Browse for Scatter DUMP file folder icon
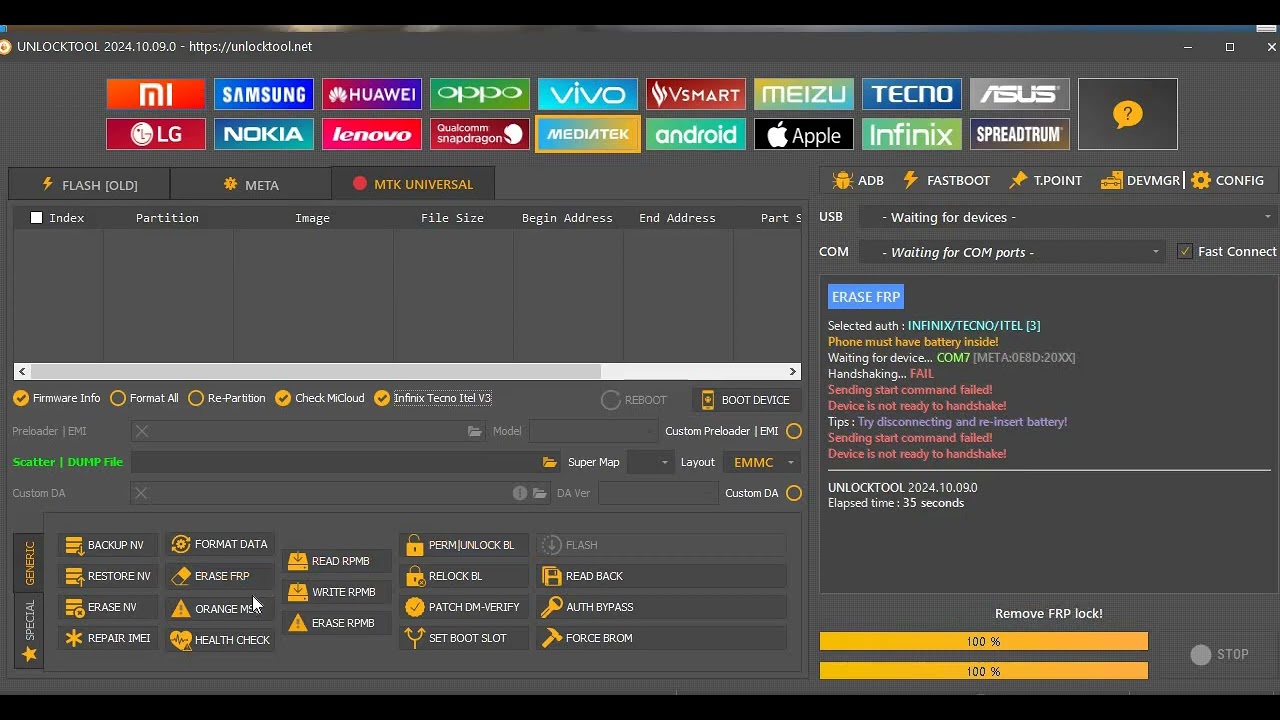Image resolution: width=1280 pixels, height=720 pixels. tap(550, 462)
